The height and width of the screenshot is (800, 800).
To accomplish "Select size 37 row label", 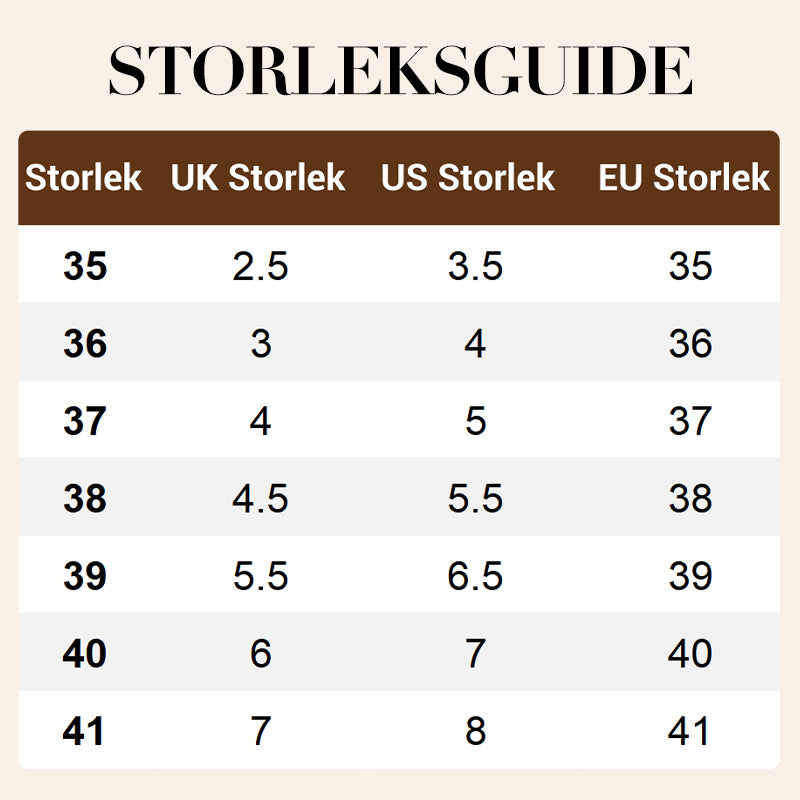I will pos(85,421).
